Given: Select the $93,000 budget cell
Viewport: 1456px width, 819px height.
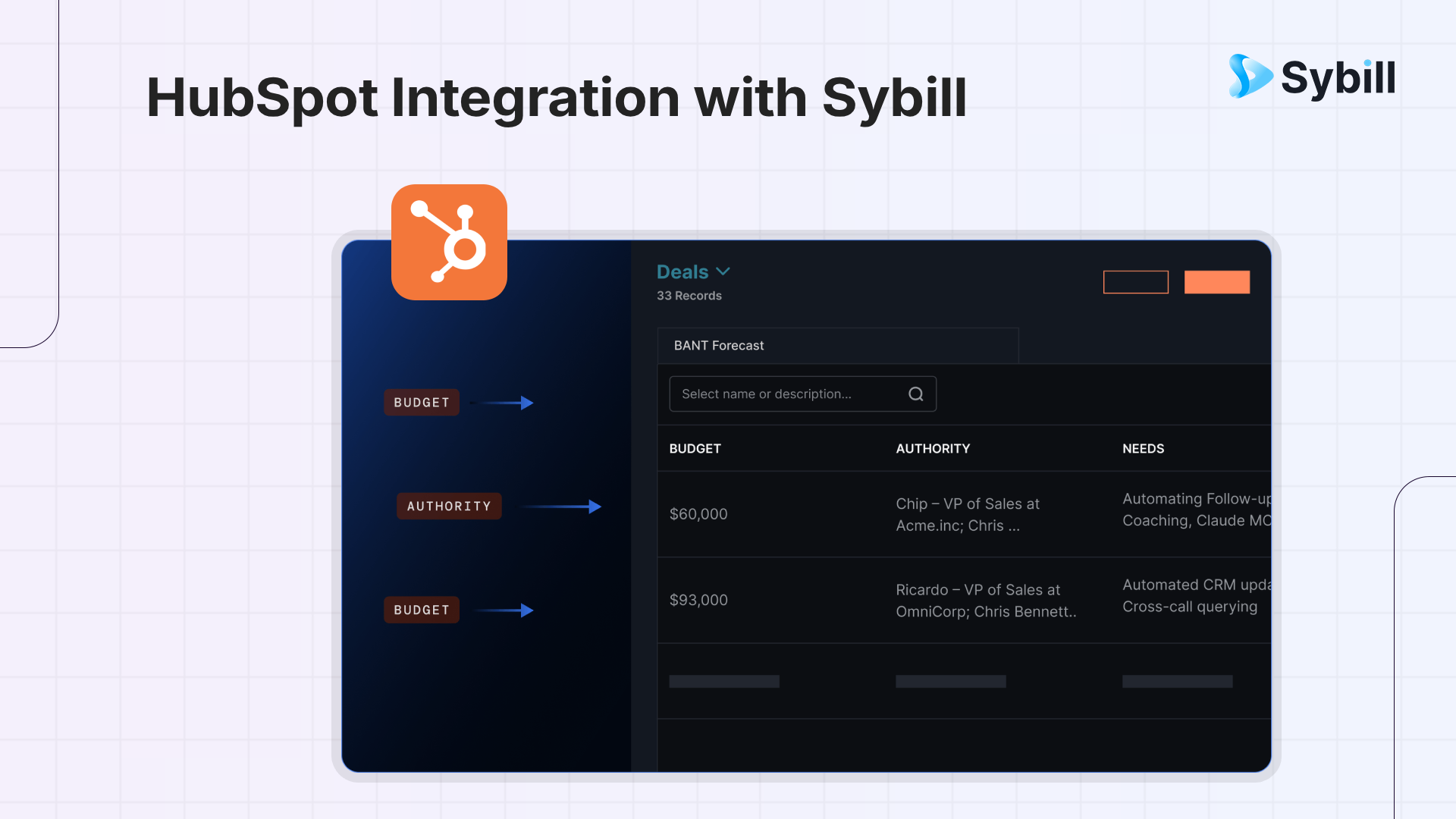Looking at the screenshot, I should point(698,600).
